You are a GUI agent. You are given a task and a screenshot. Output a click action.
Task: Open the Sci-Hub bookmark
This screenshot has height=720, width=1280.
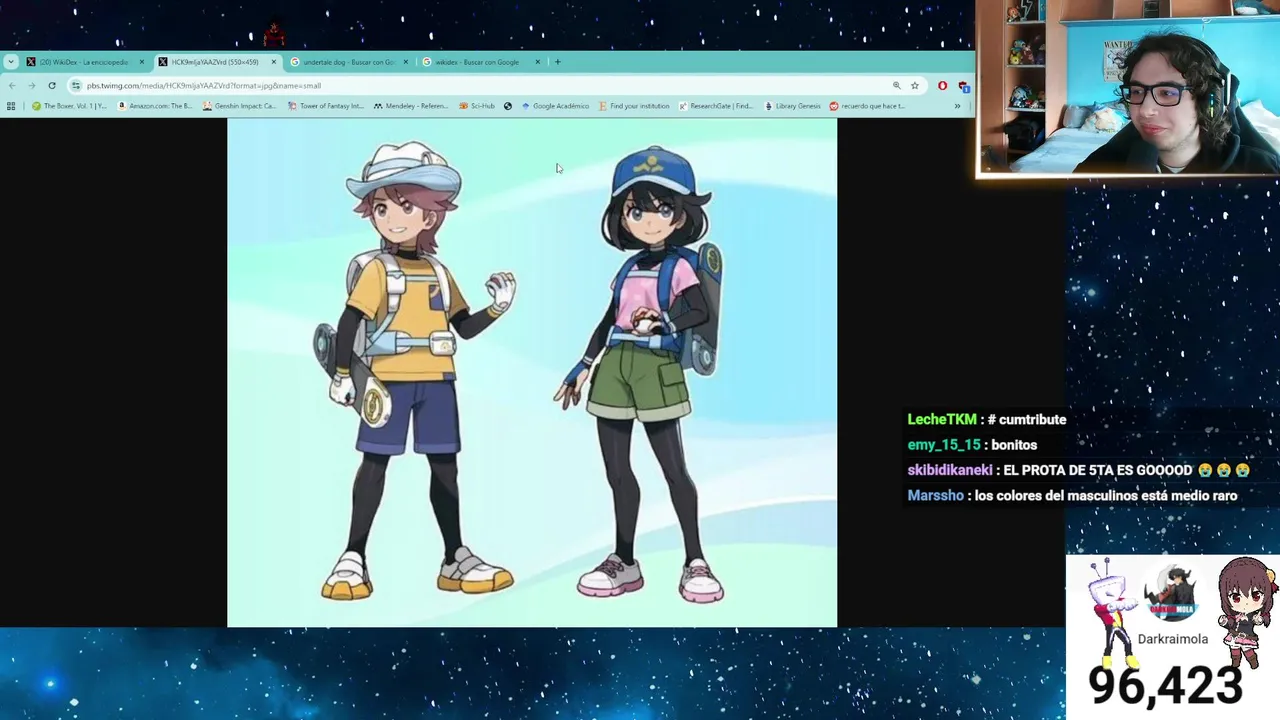pyautogui.click(x=476, y=106)
